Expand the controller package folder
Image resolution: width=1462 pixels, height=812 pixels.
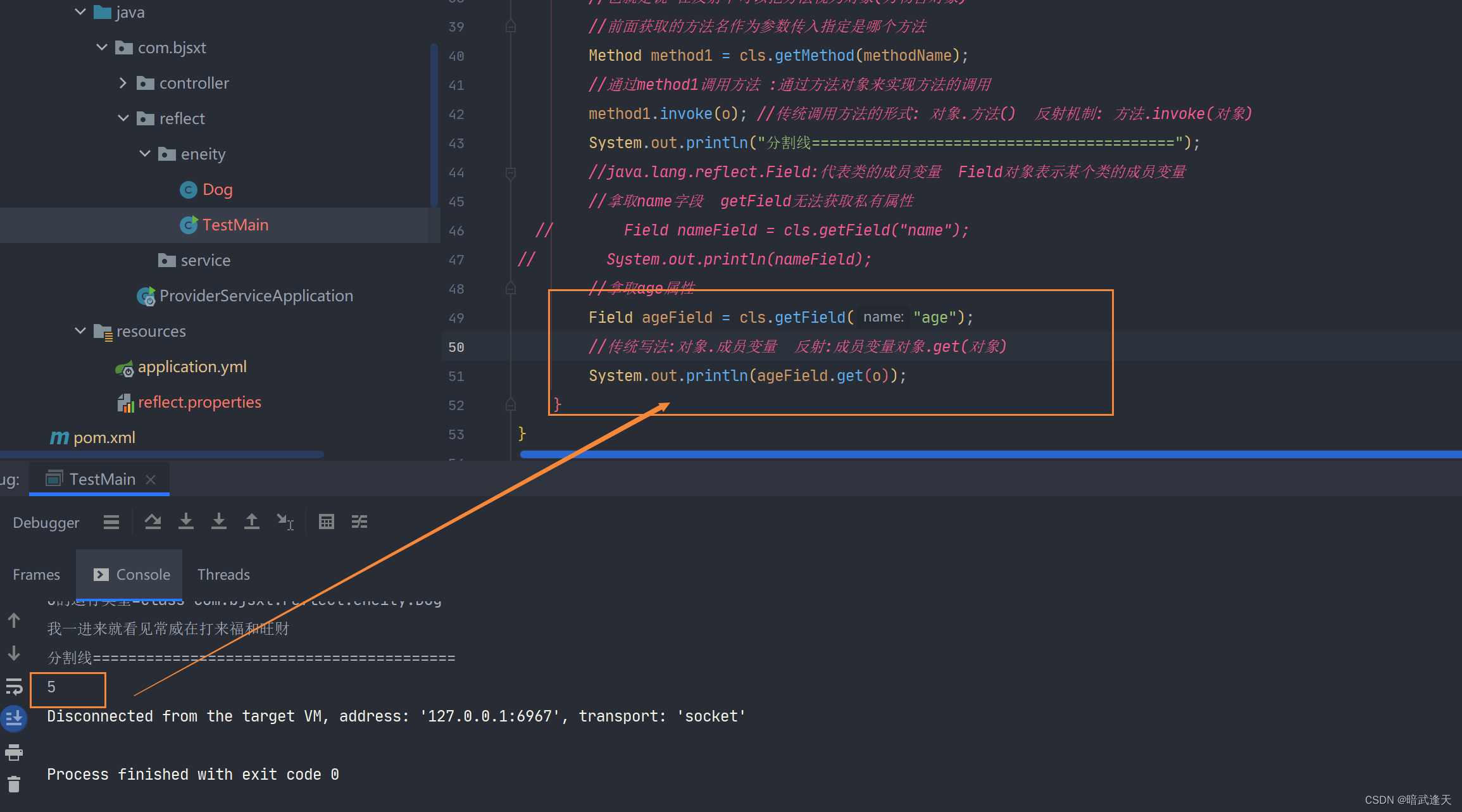pyautogui.click(x=123, y=83)
